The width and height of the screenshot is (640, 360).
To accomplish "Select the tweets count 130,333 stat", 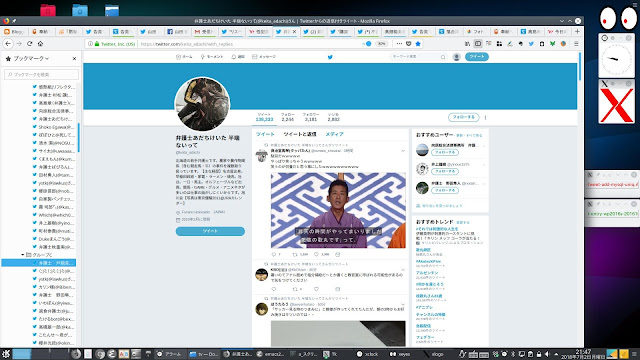I will click(x=264, y=117).
